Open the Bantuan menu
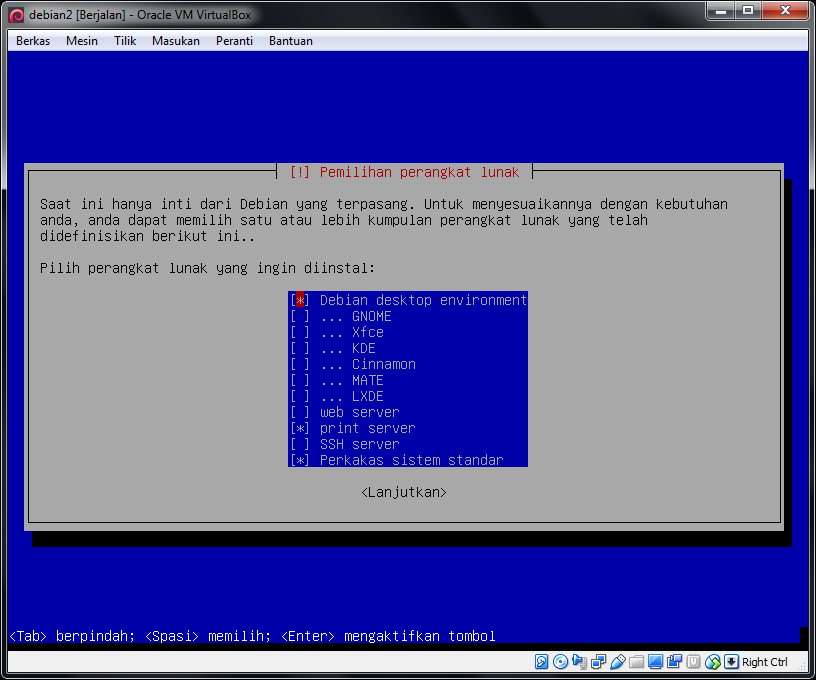This screenshot has width=816, height=680. pyautogui.click(x=291, y=41)
